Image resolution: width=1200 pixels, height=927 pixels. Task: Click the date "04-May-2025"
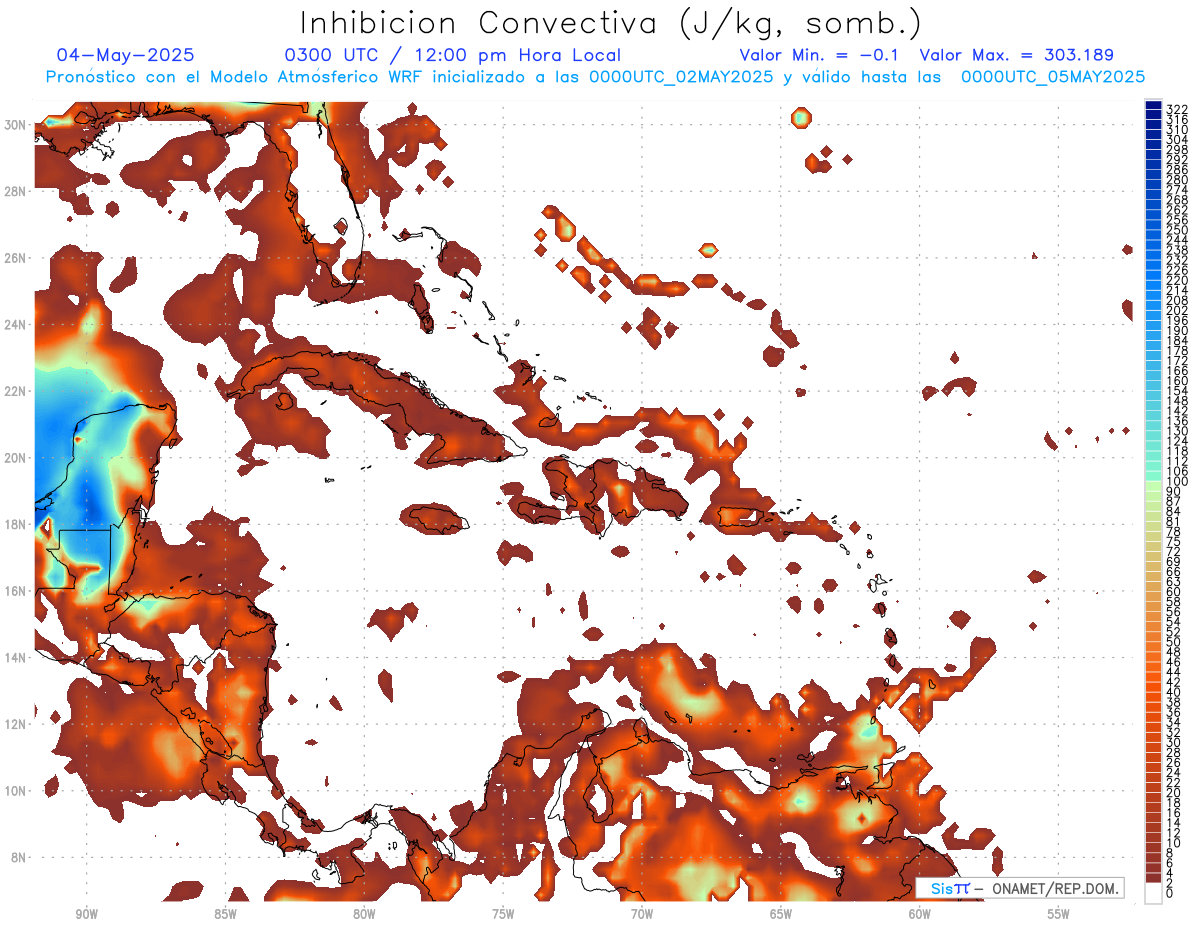tap(126, 55)
